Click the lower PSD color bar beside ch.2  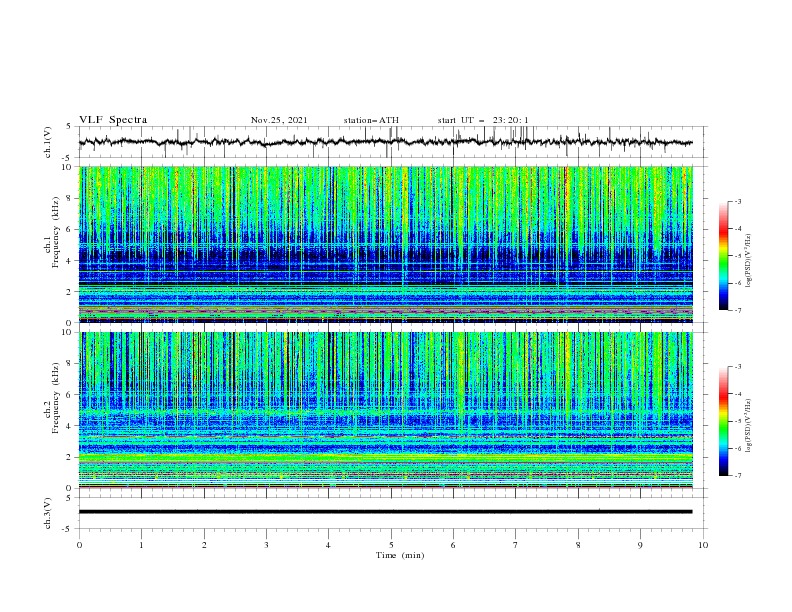[723, 421]
